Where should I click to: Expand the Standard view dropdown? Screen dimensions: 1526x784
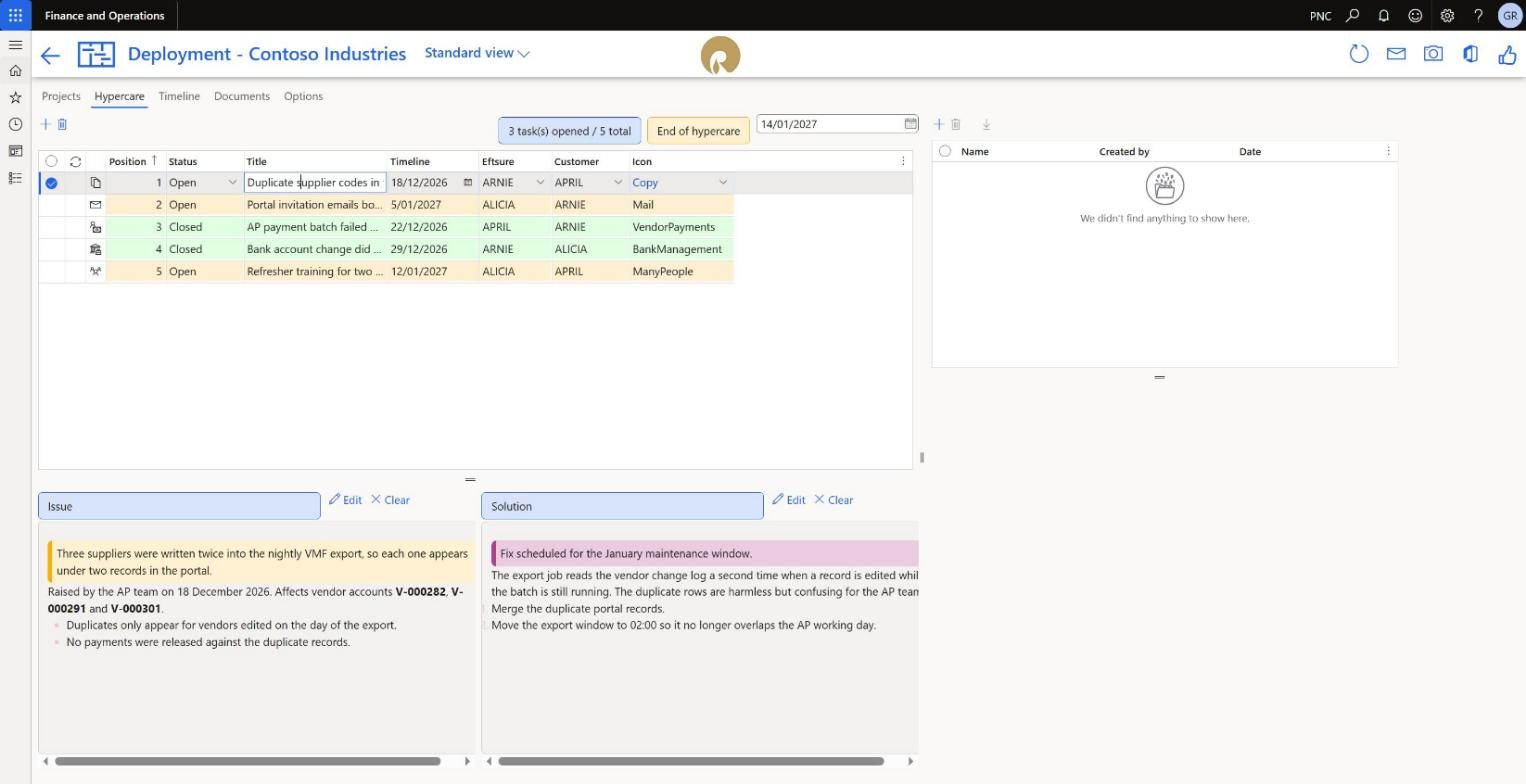point(477,53)
